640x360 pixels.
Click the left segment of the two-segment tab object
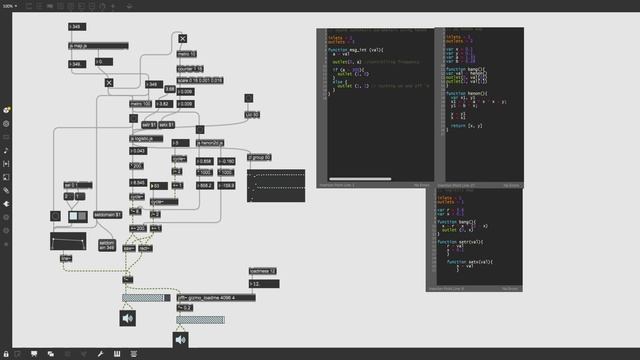pyautogui.click(x=73, y=216)
